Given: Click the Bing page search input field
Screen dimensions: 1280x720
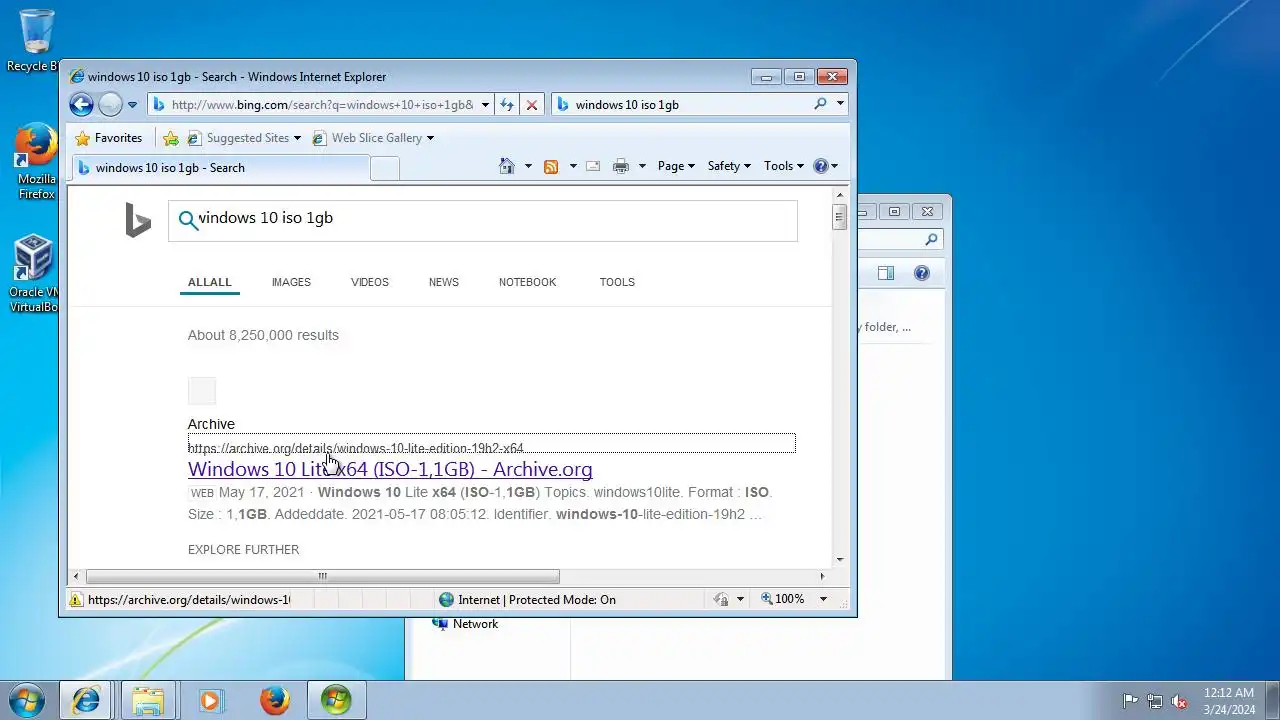Looking at the screenshot, I should (x=483, y=221).
